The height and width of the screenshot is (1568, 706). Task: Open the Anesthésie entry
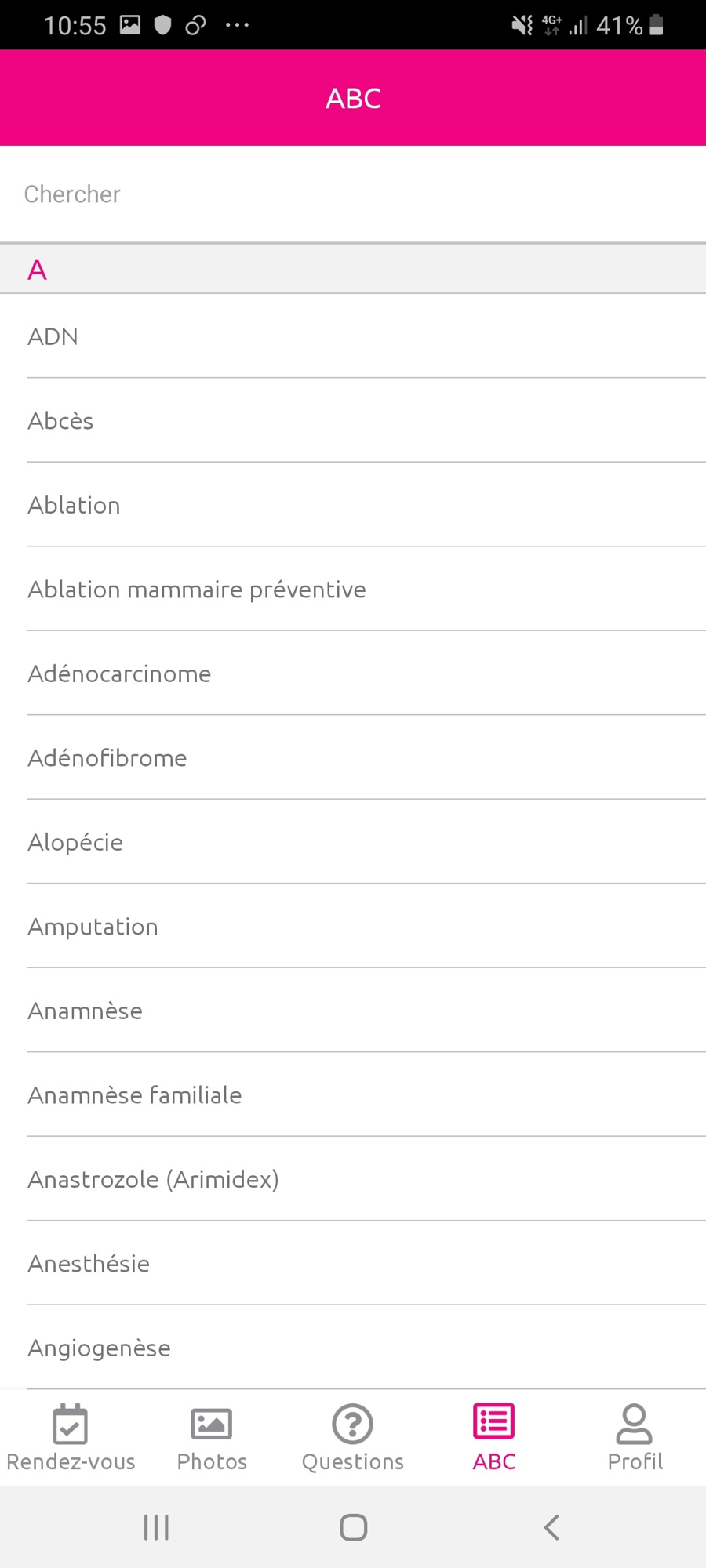(x=353, y=1264)
